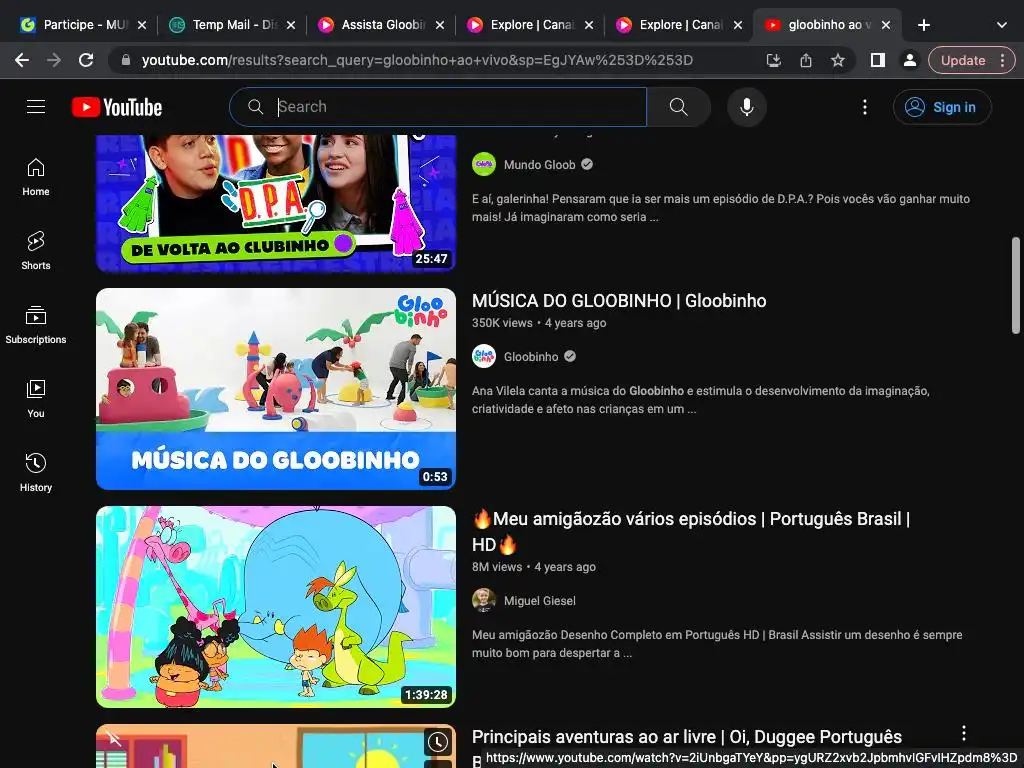Click the '8M views' text
This screenshot has height=768, width=1024.
[x=497, y=567]
